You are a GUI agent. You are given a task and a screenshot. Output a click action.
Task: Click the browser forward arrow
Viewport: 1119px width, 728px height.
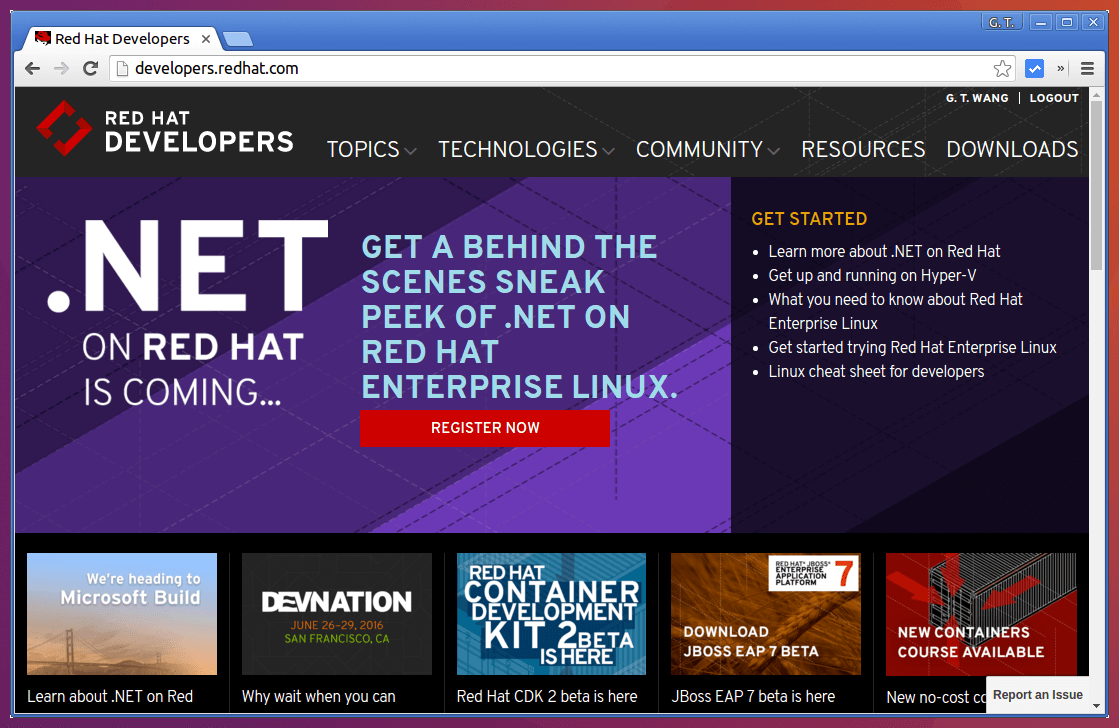(61, 68)
